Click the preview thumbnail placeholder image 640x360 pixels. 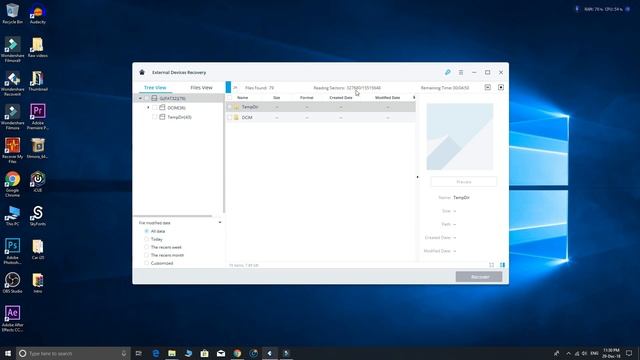(460, 136)
